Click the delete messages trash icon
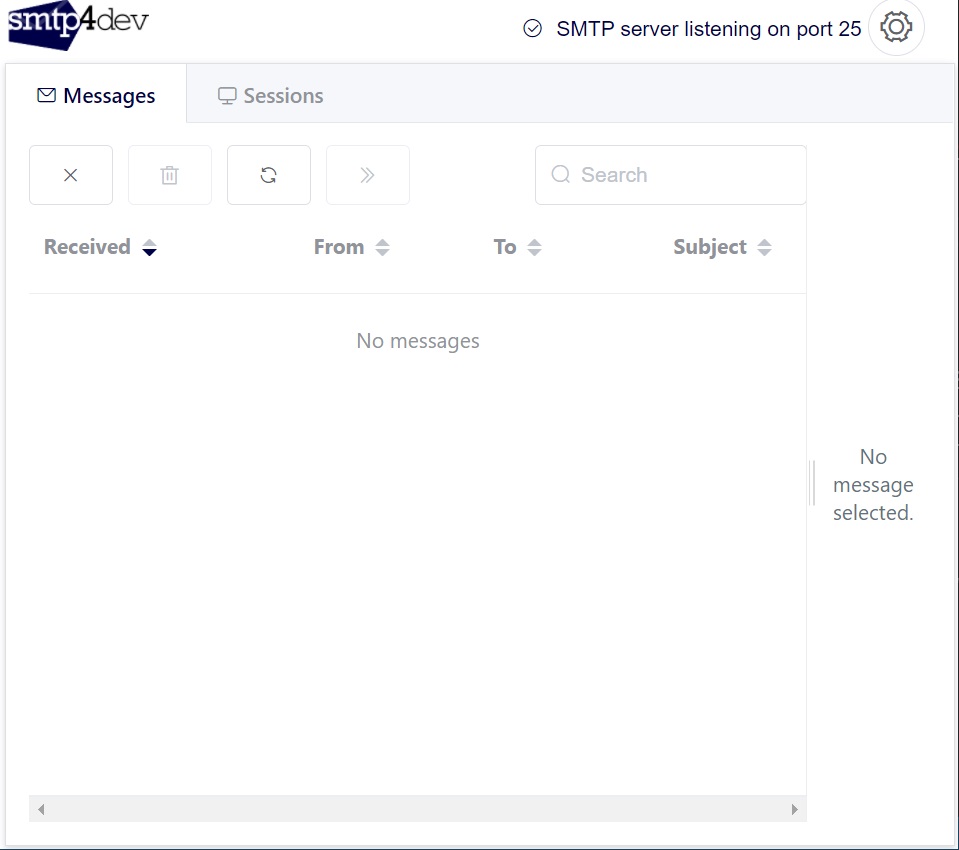 point(169,174)
